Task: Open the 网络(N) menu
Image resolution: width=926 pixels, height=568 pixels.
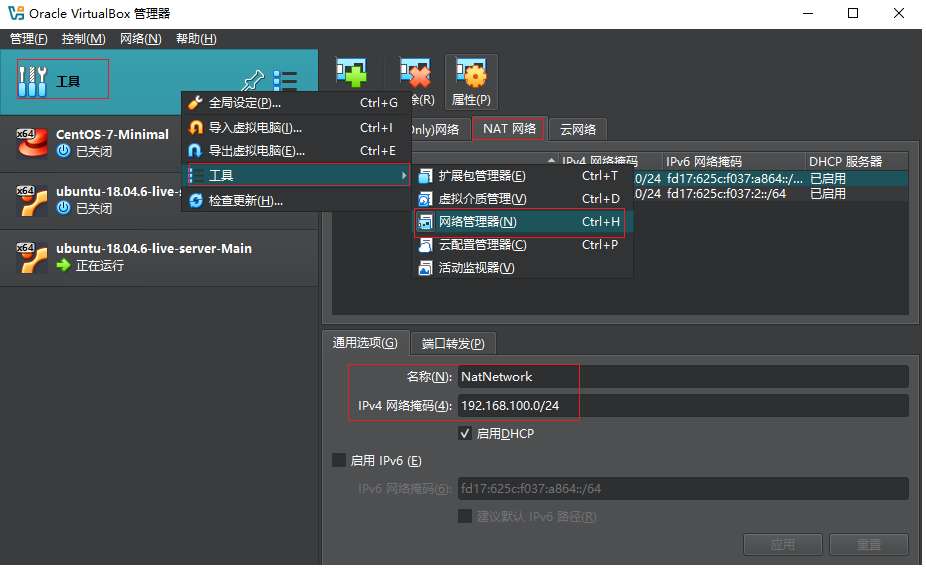Action: click(x=141, y=39)
